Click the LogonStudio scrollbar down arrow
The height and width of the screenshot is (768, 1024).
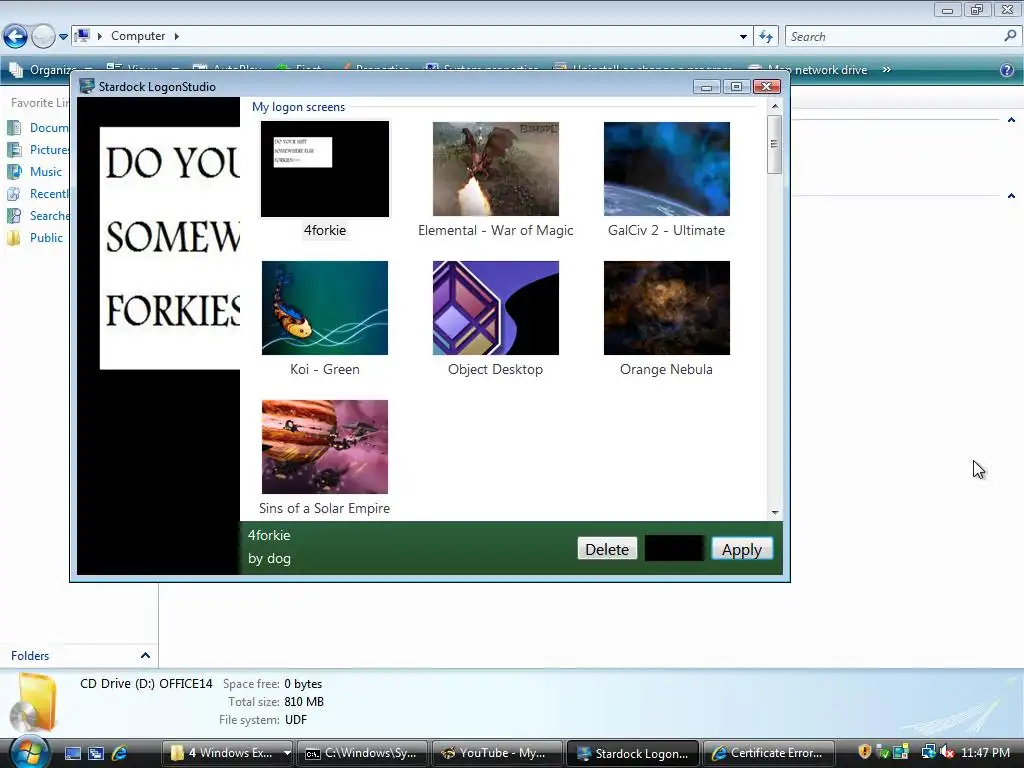click(775, 513)
